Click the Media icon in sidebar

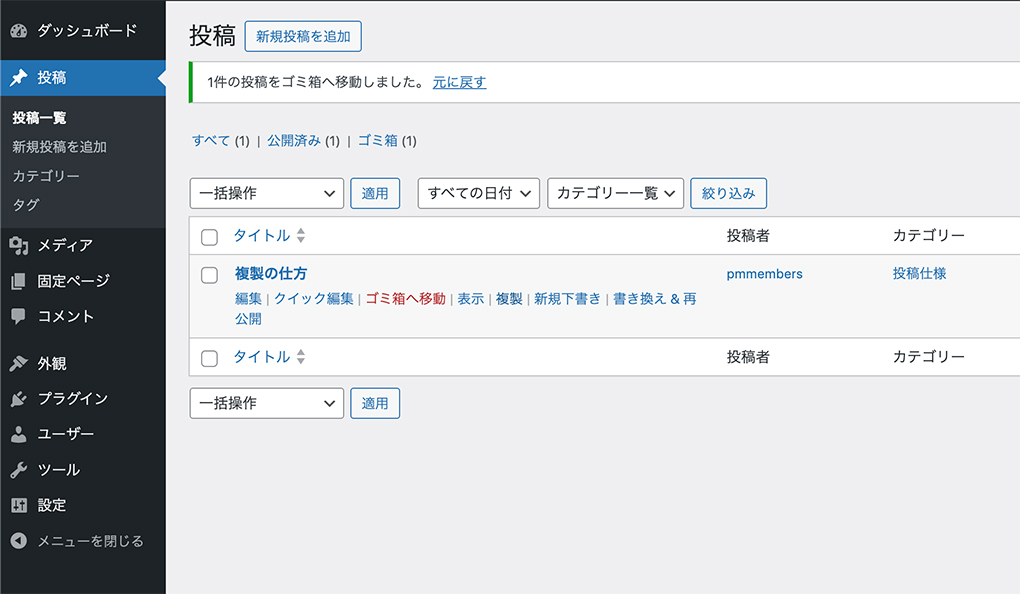[x=18, y=245]
